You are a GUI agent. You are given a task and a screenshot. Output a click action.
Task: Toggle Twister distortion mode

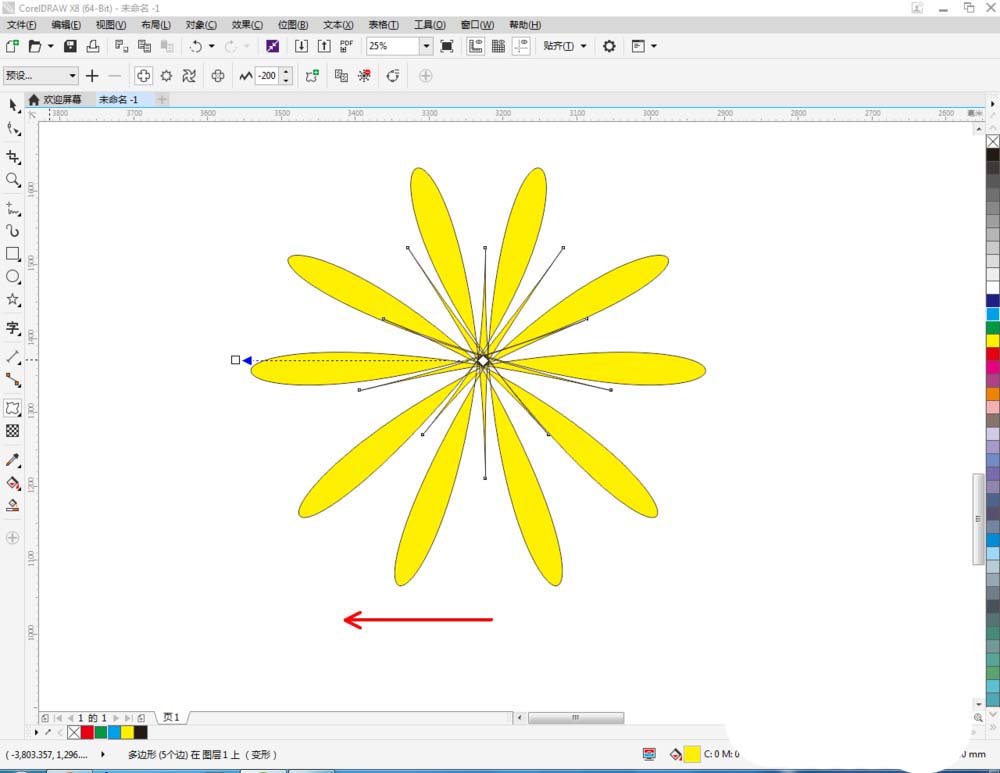[x=189, y=75]
